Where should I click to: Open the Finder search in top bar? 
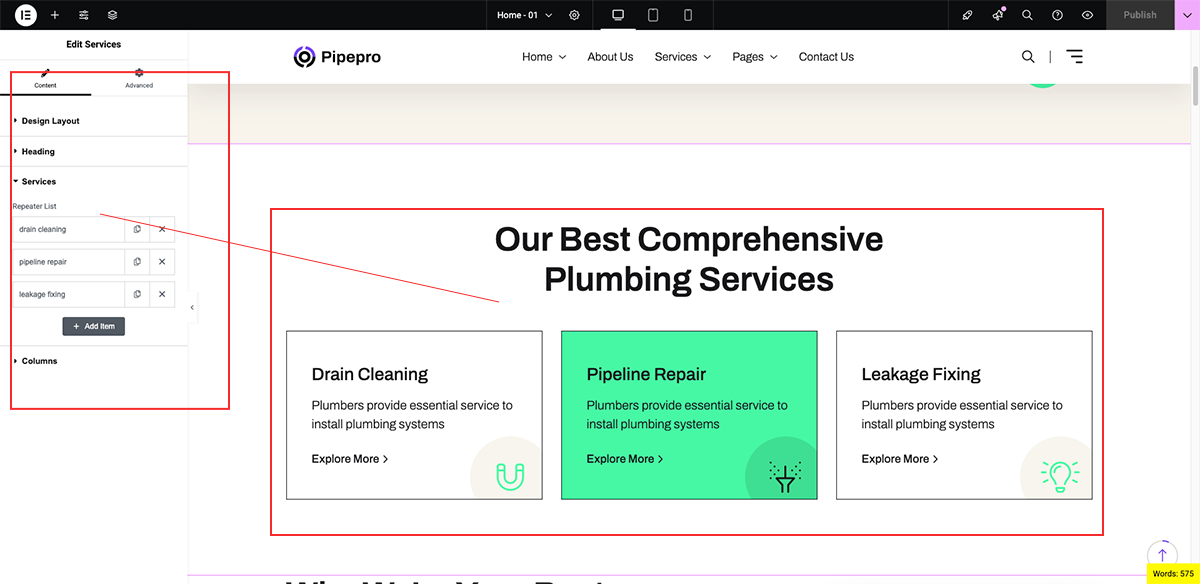1027,15
